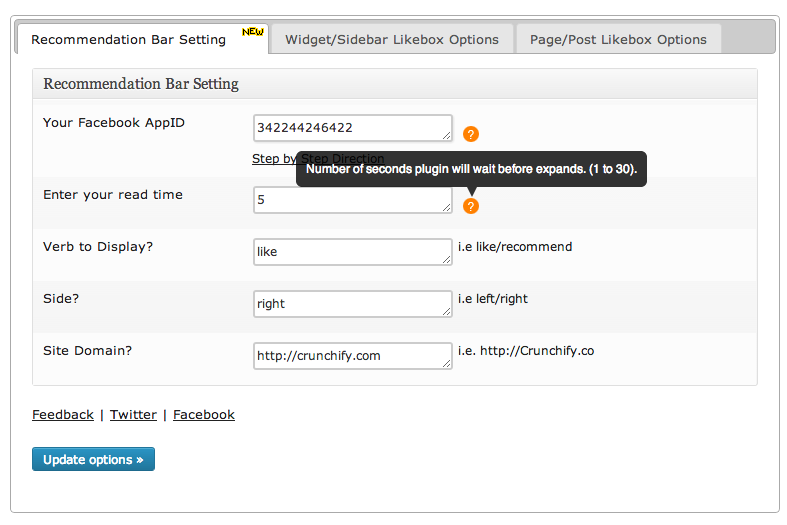The width and height of the screenshot is (787, 525).
Task: Click the 'Site Domain?' label
Action: 87,351
